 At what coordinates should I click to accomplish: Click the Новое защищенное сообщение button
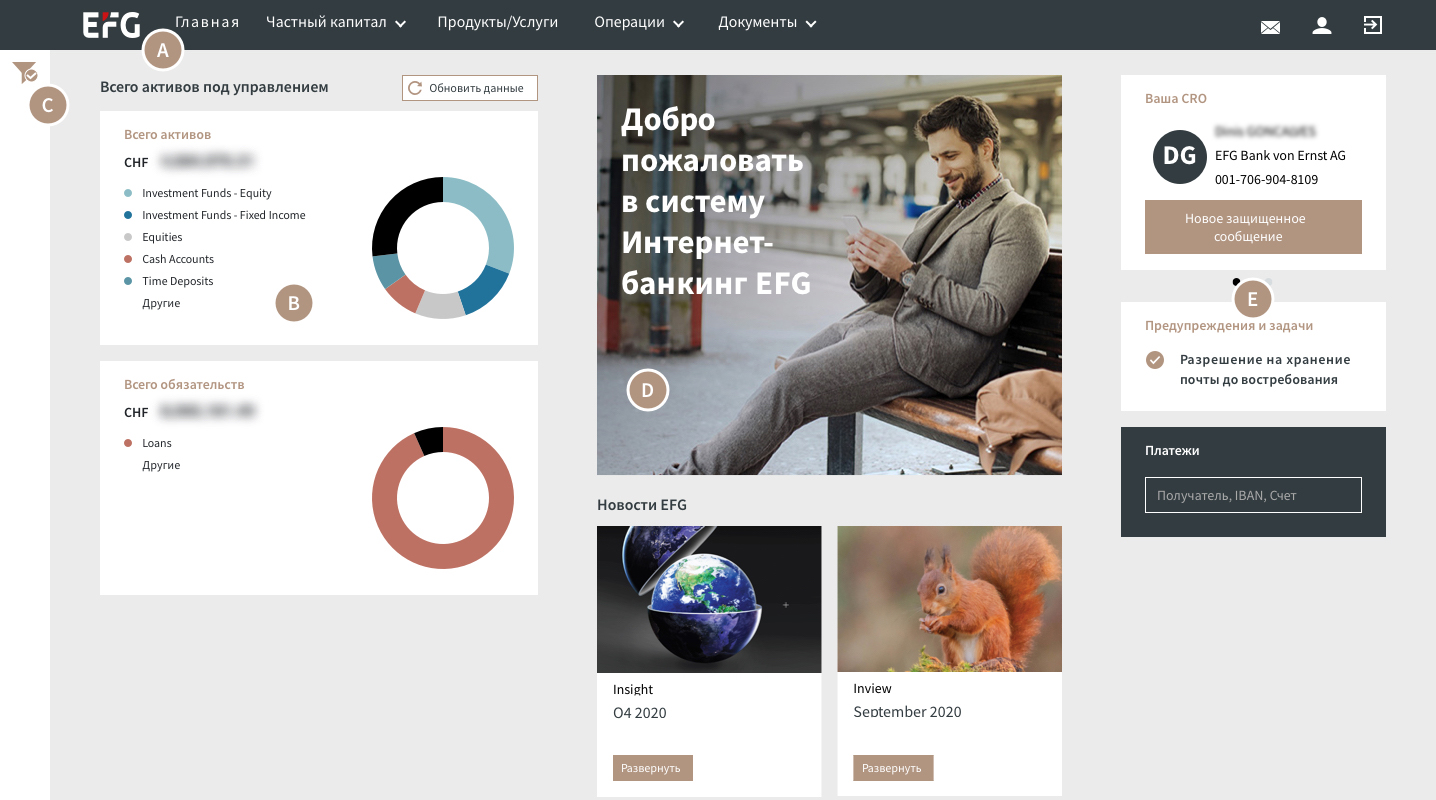click(1253, 227)
